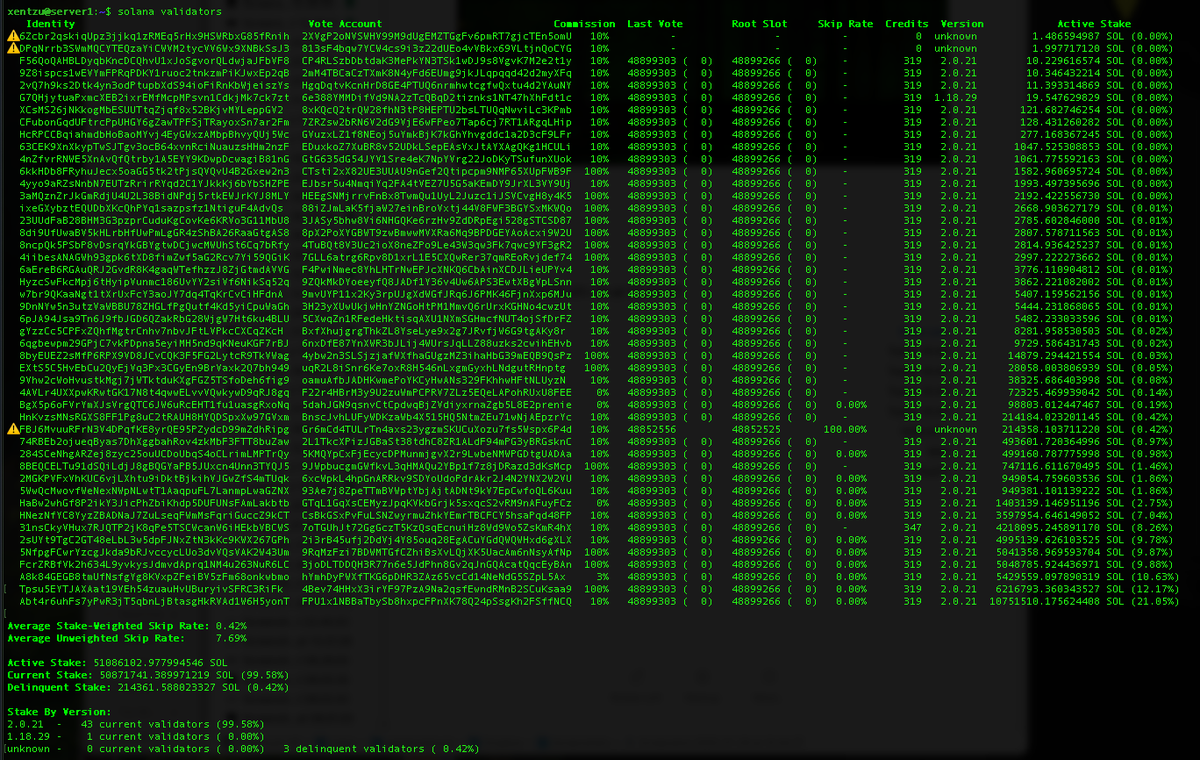Click the "Skip Rate" column header
This screenshot has height=760, width=1200.
point(845,23)
